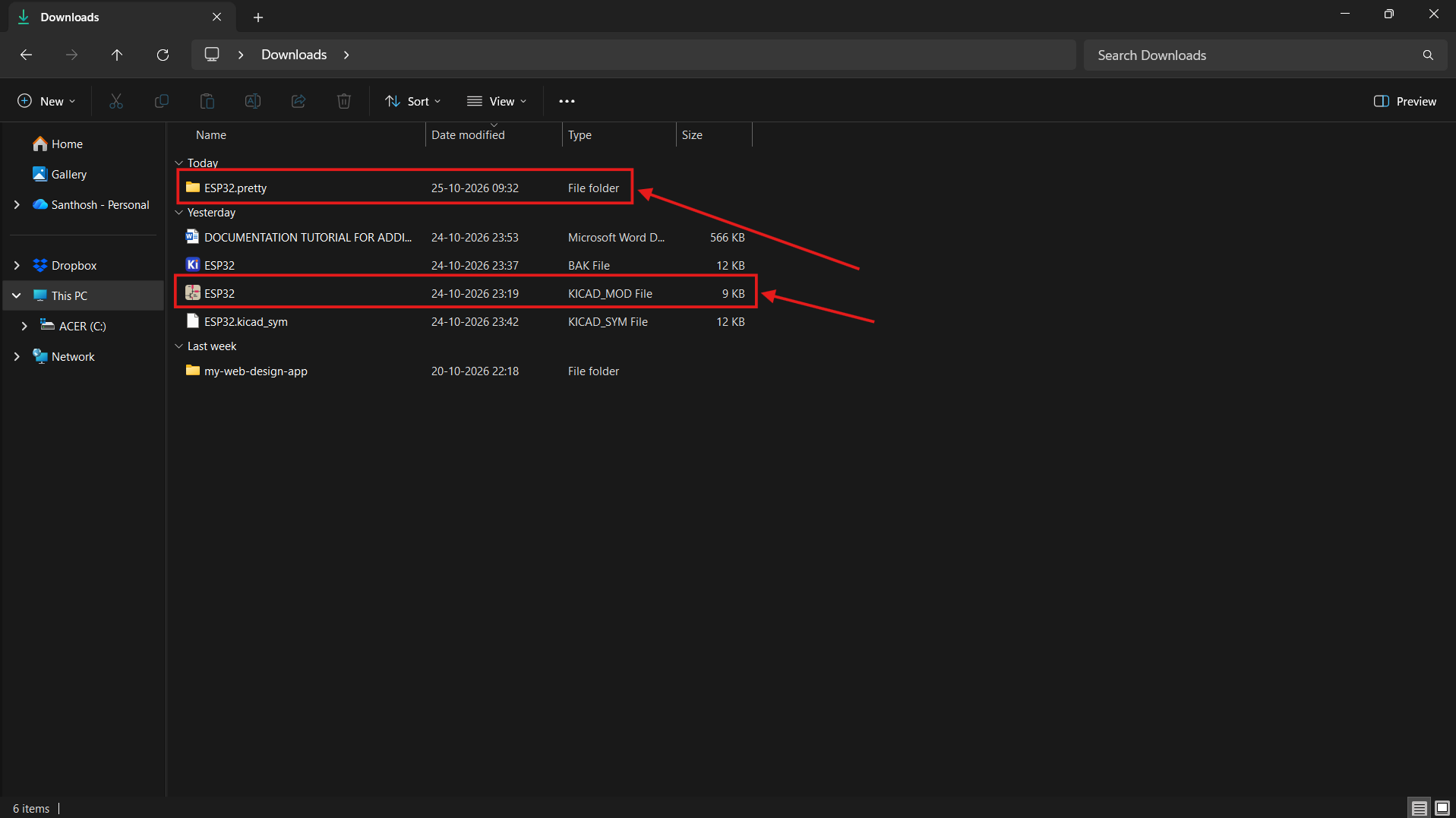Toggle the Preview pane
The width and height of the screenshot is (1456, 818).
[x=1405, y=101]
